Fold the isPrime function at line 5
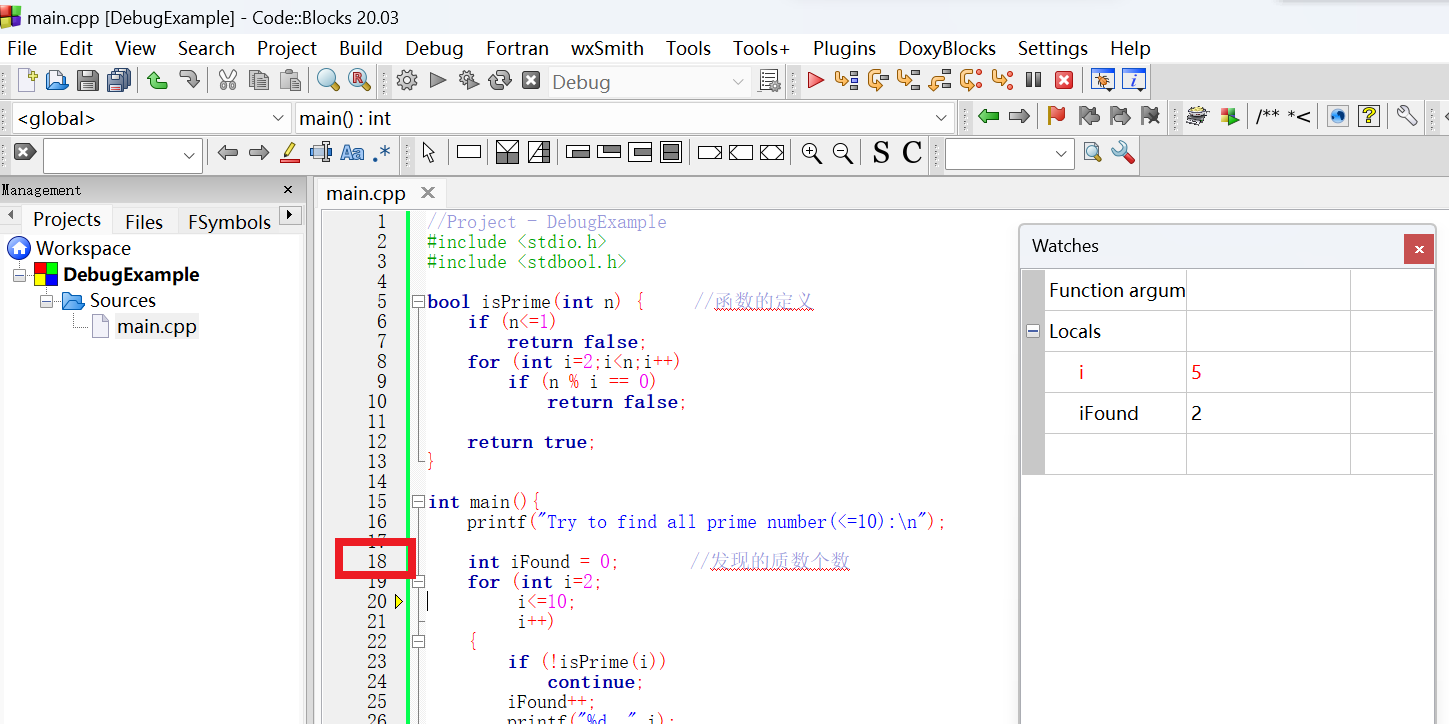The image size is (1449, 724). 418,301
